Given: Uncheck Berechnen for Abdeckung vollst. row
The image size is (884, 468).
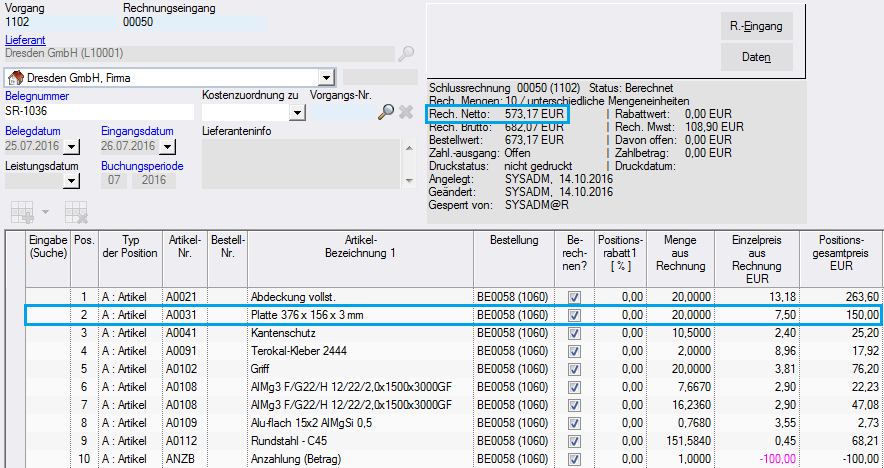Looking at the screenshot, I should 574,297.
